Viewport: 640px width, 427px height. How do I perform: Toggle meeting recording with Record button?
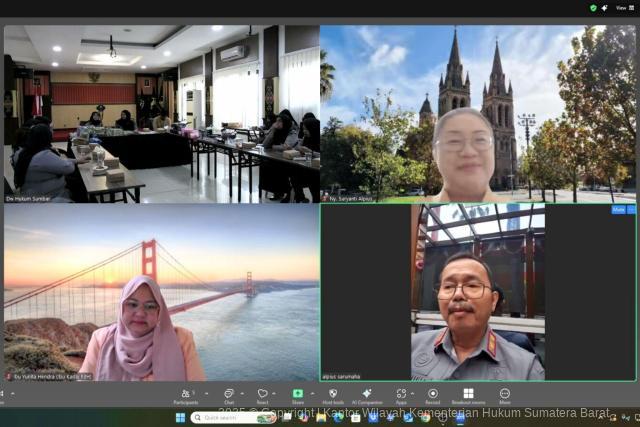click(432, 395)
